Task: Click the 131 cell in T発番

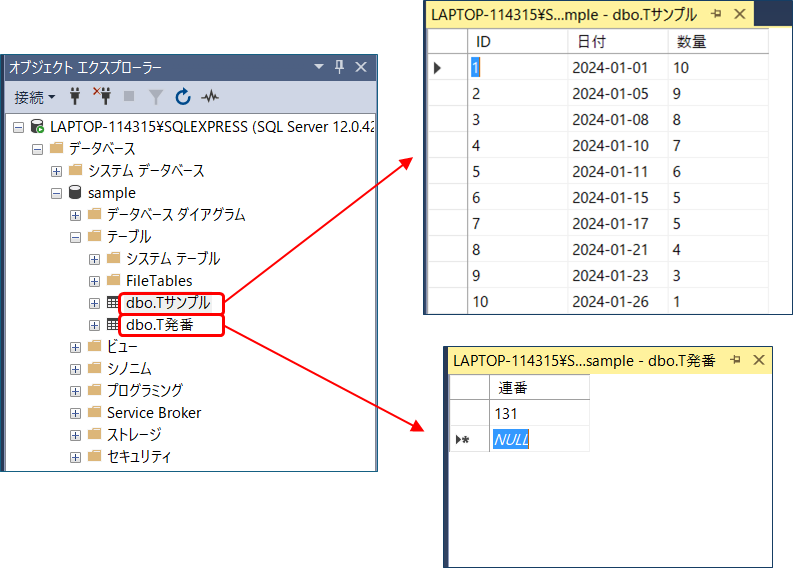Action: click(540, 414)
